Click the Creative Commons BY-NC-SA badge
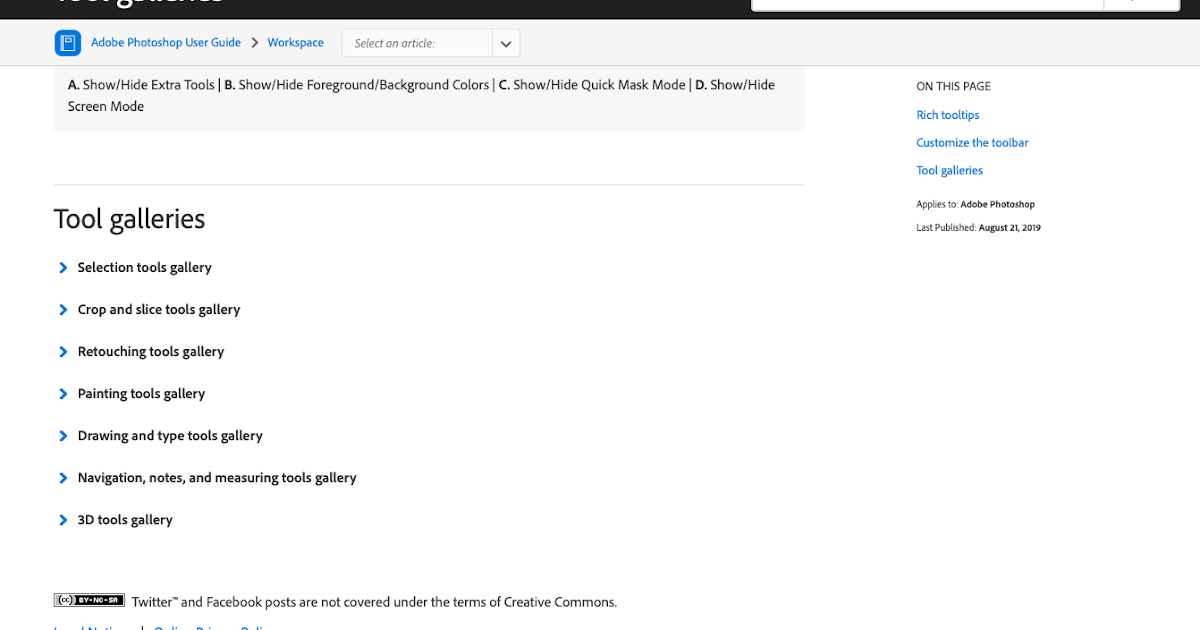This screenshot has height=630, width=1200. pyautogui.click(x=89, y=600)
